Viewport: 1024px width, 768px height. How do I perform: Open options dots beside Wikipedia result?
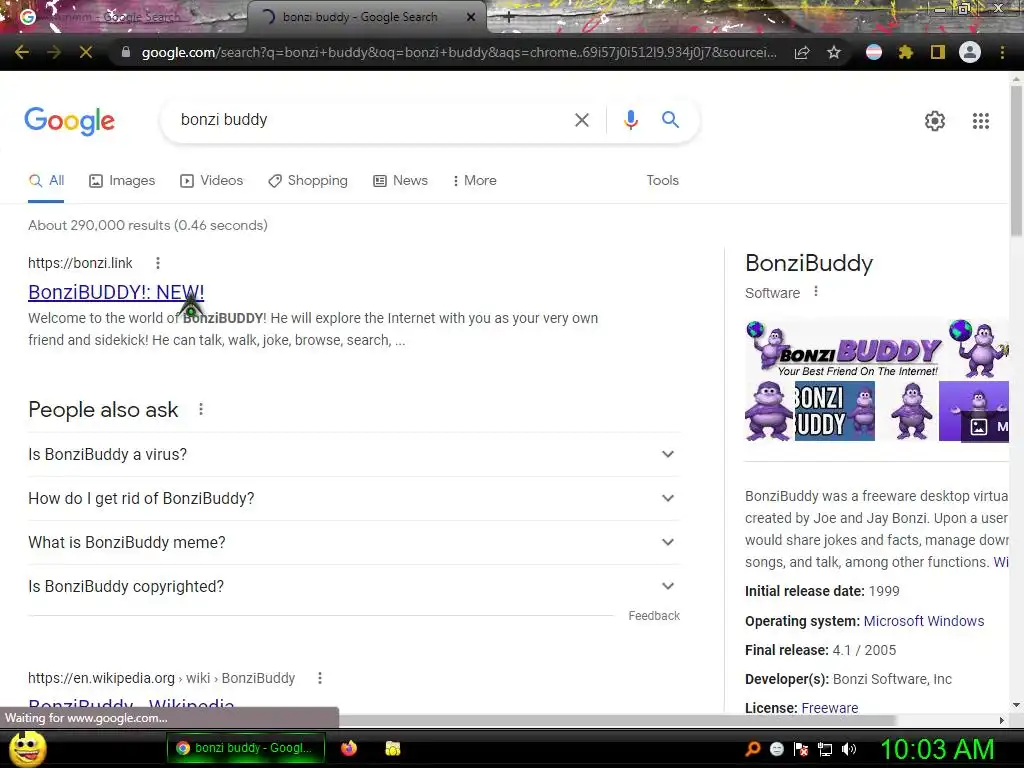point(320,679)
